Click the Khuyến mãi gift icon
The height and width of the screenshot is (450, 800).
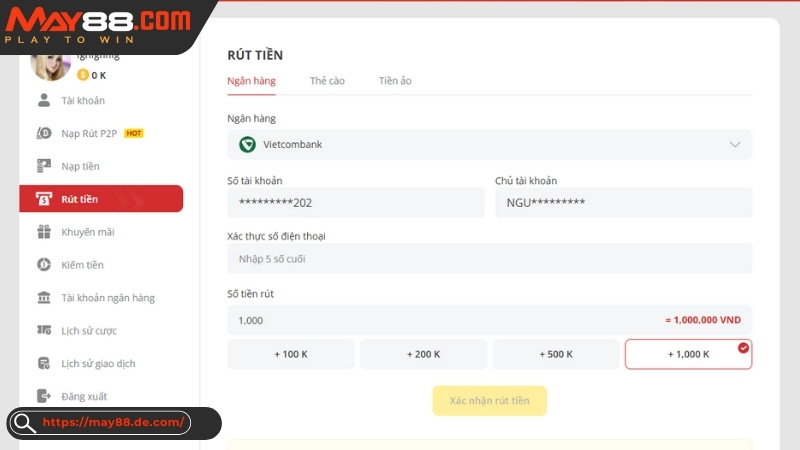[x=44, y=232]
